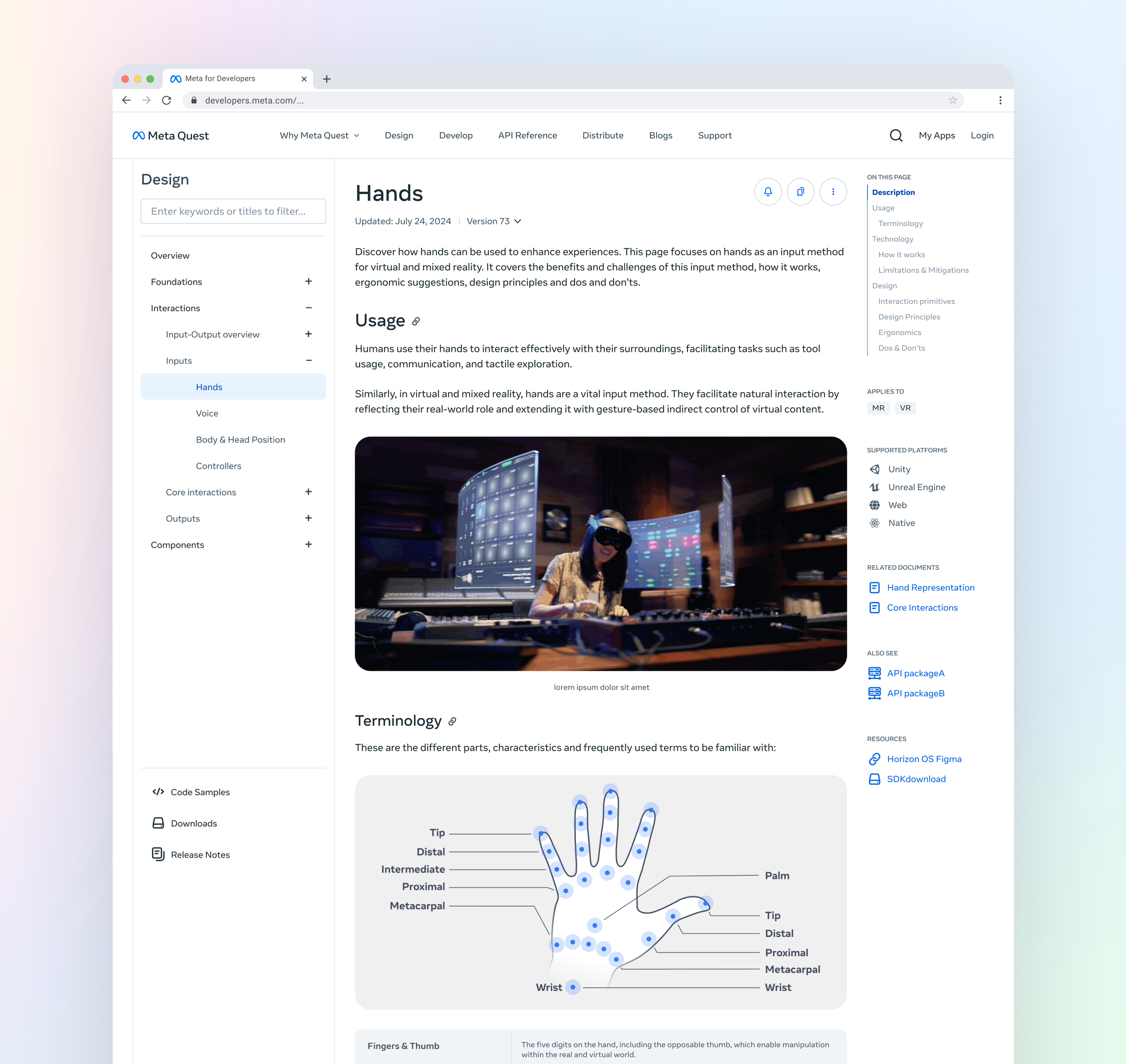Screen dimensions: 1126x1064
Task: Select Controllers in the sidebar
Action: point(218,466)
